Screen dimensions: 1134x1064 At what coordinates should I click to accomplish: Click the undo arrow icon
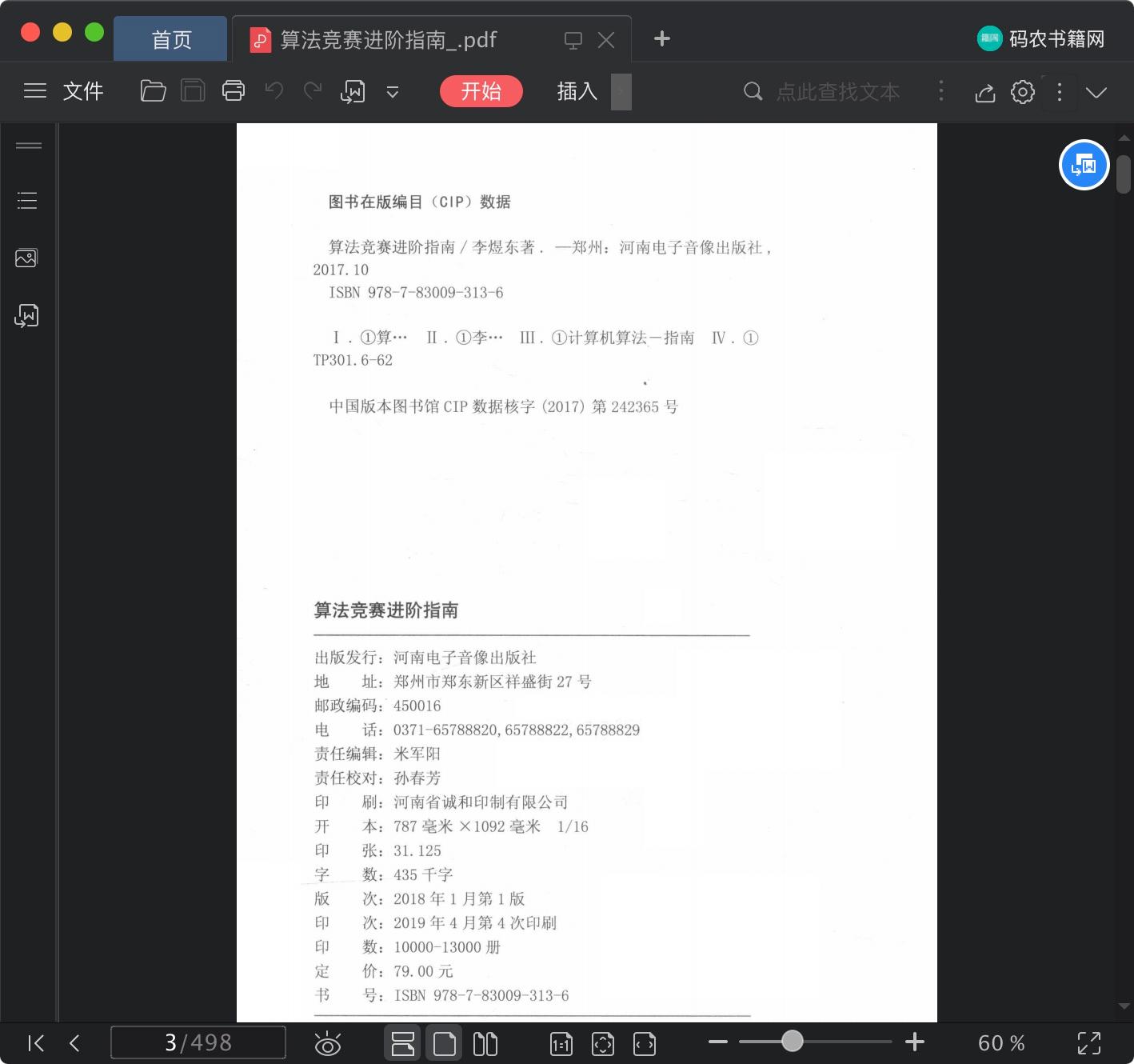point(274,90)
